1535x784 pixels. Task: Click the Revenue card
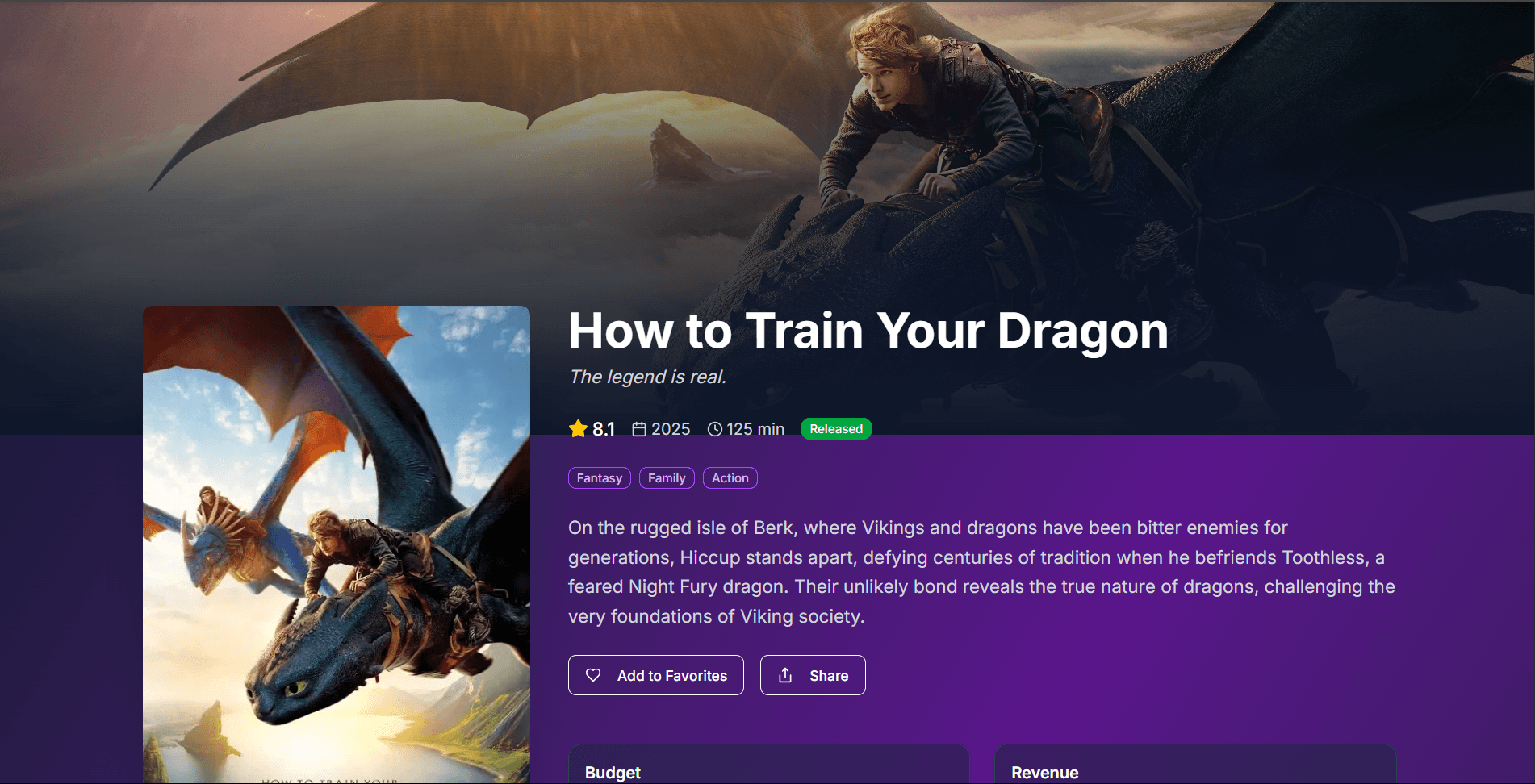pos(1195,765)
